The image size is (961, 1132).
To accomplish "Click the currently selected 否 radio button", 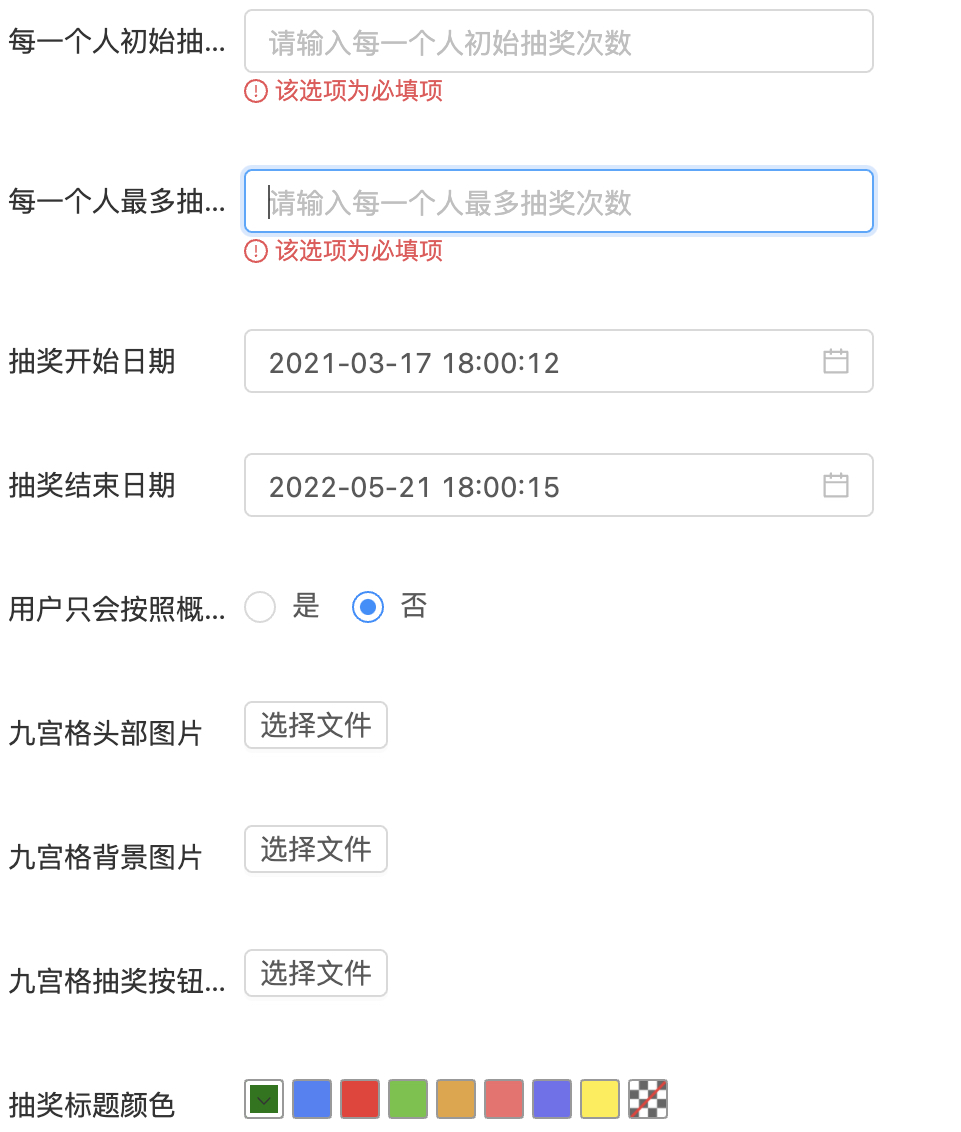I will 367,607.
